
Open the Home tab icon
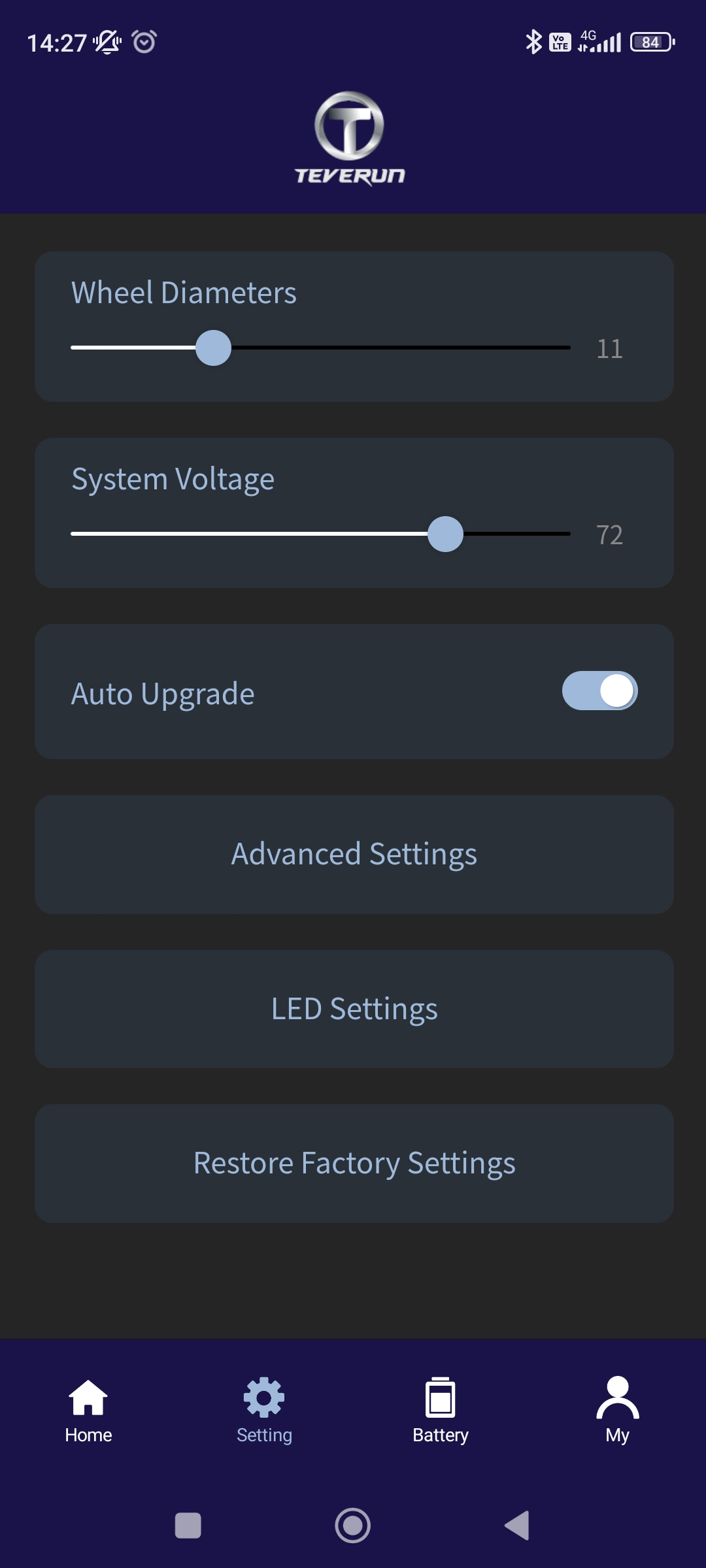point(88,1398)
